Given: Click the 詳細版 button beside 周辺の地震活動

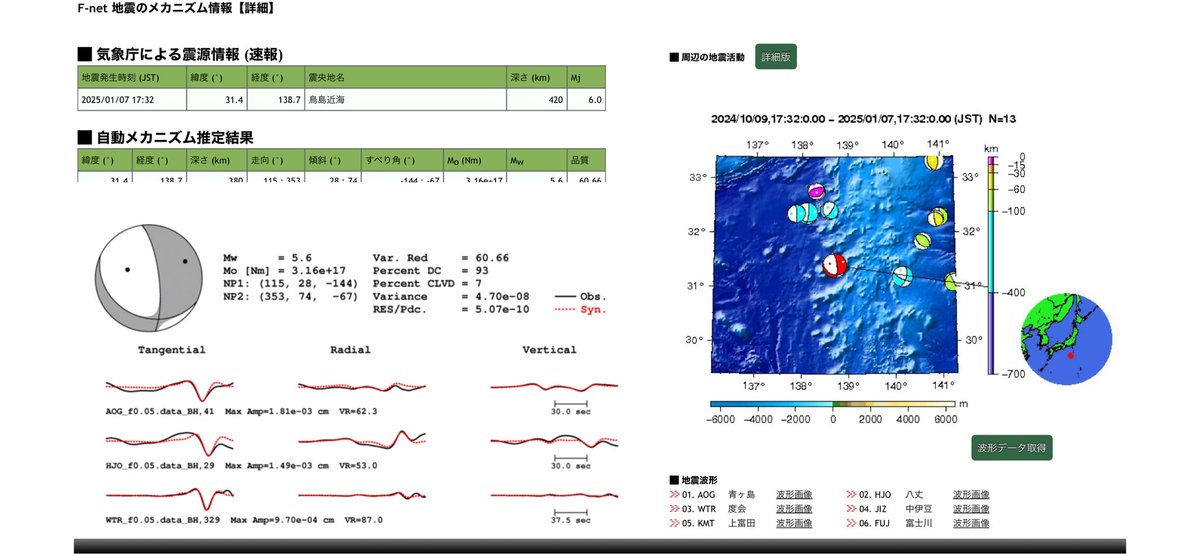Looking at the screenshot, I should coord(776,57).
